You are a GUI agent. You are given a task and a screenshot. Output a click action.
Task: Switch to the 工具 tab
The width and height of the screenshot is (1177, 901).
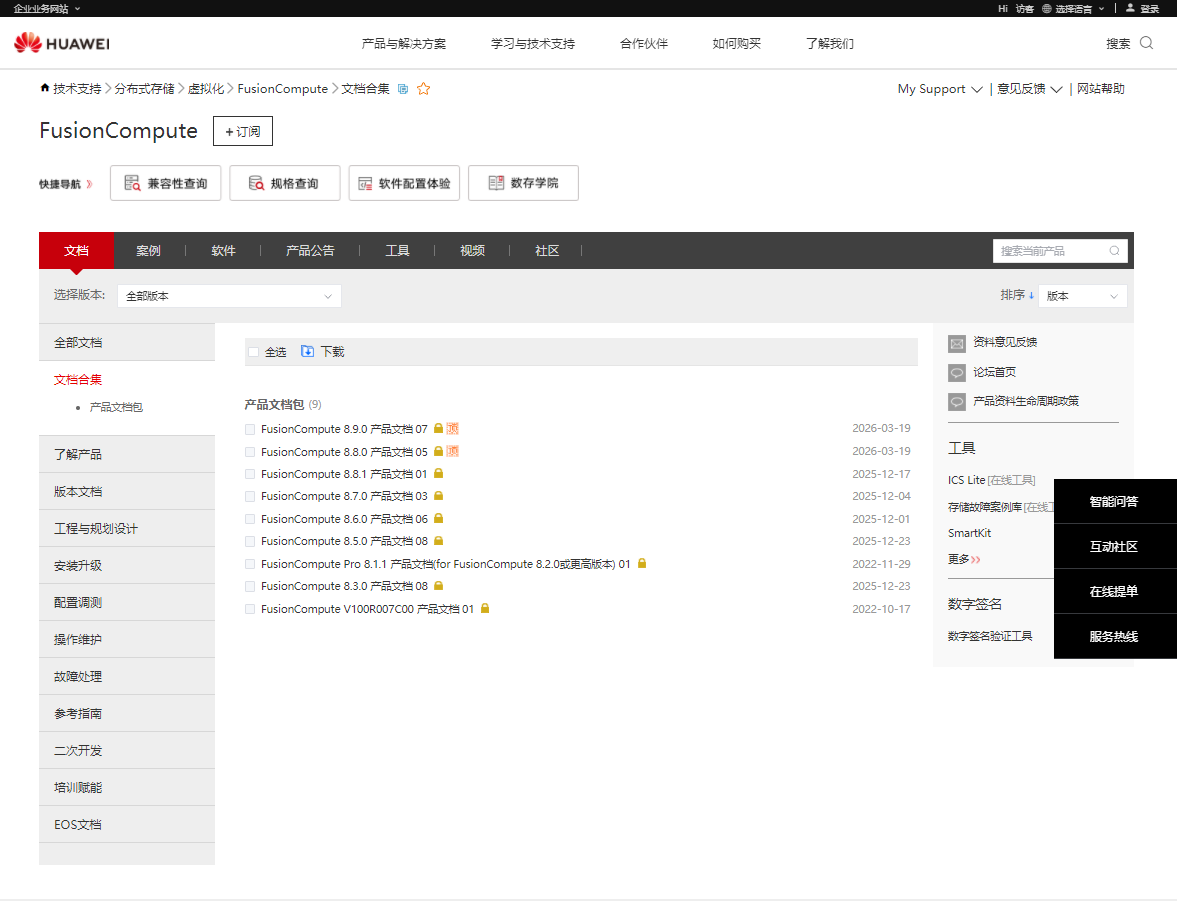(397, 251)
